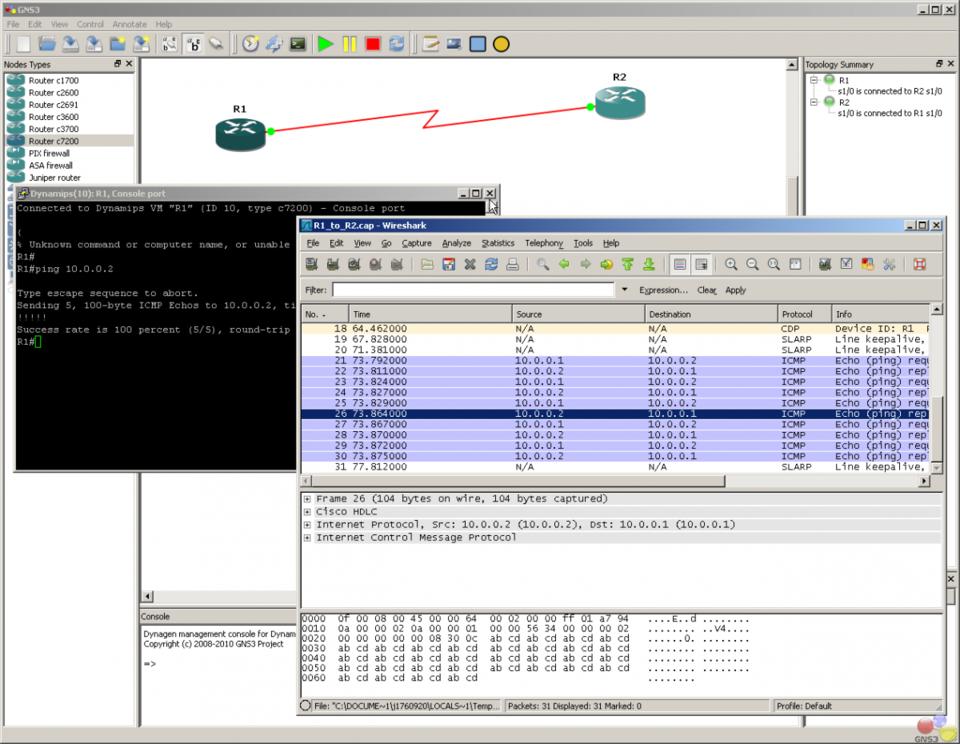Expand Internet Control Message Protocol details
960x744 pixels.
pyautogui.click(x=307, y=538)
